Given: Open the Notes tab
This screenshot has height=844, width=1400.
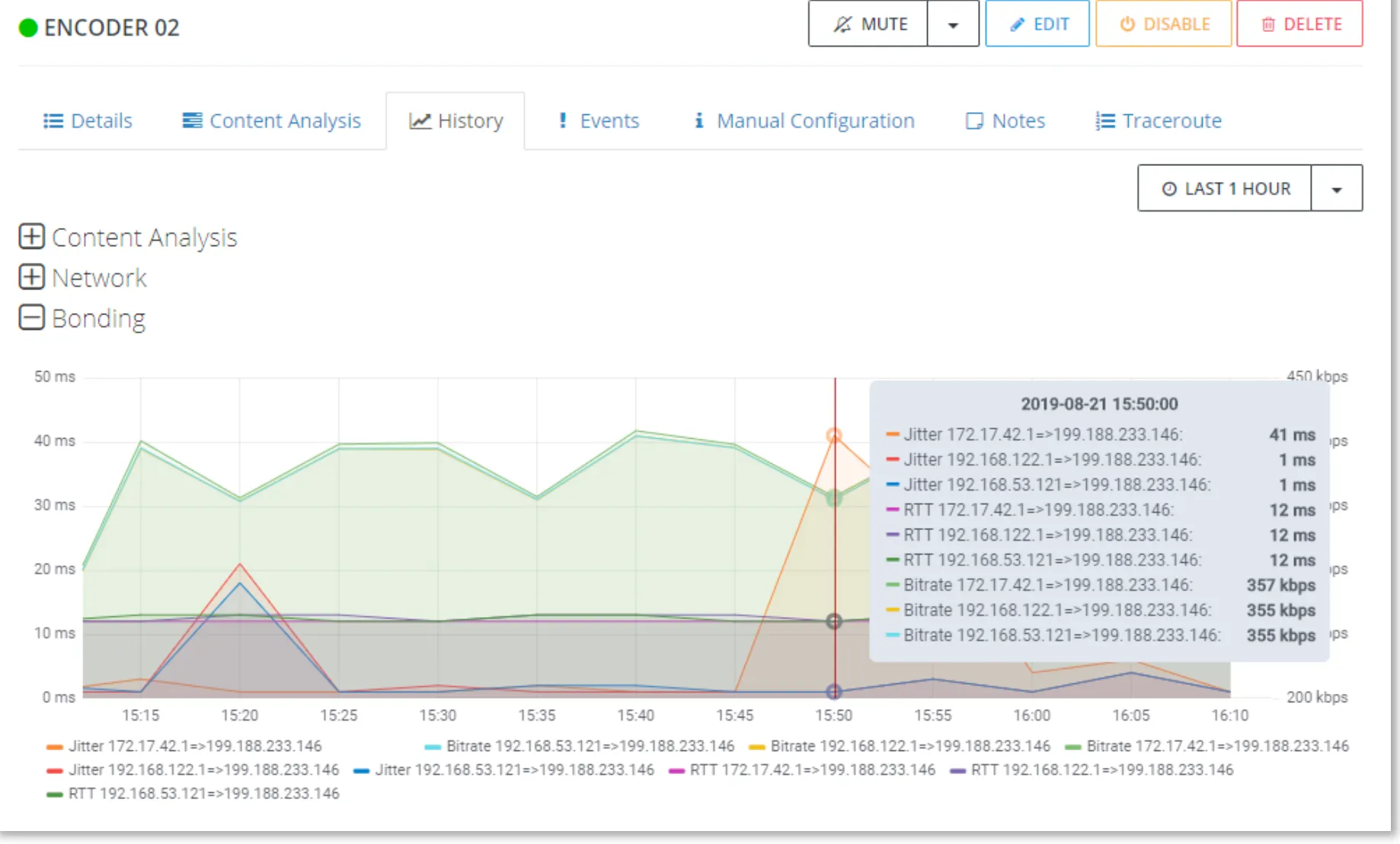Looking at the screenshot, I should click(x=1005, y=121).
